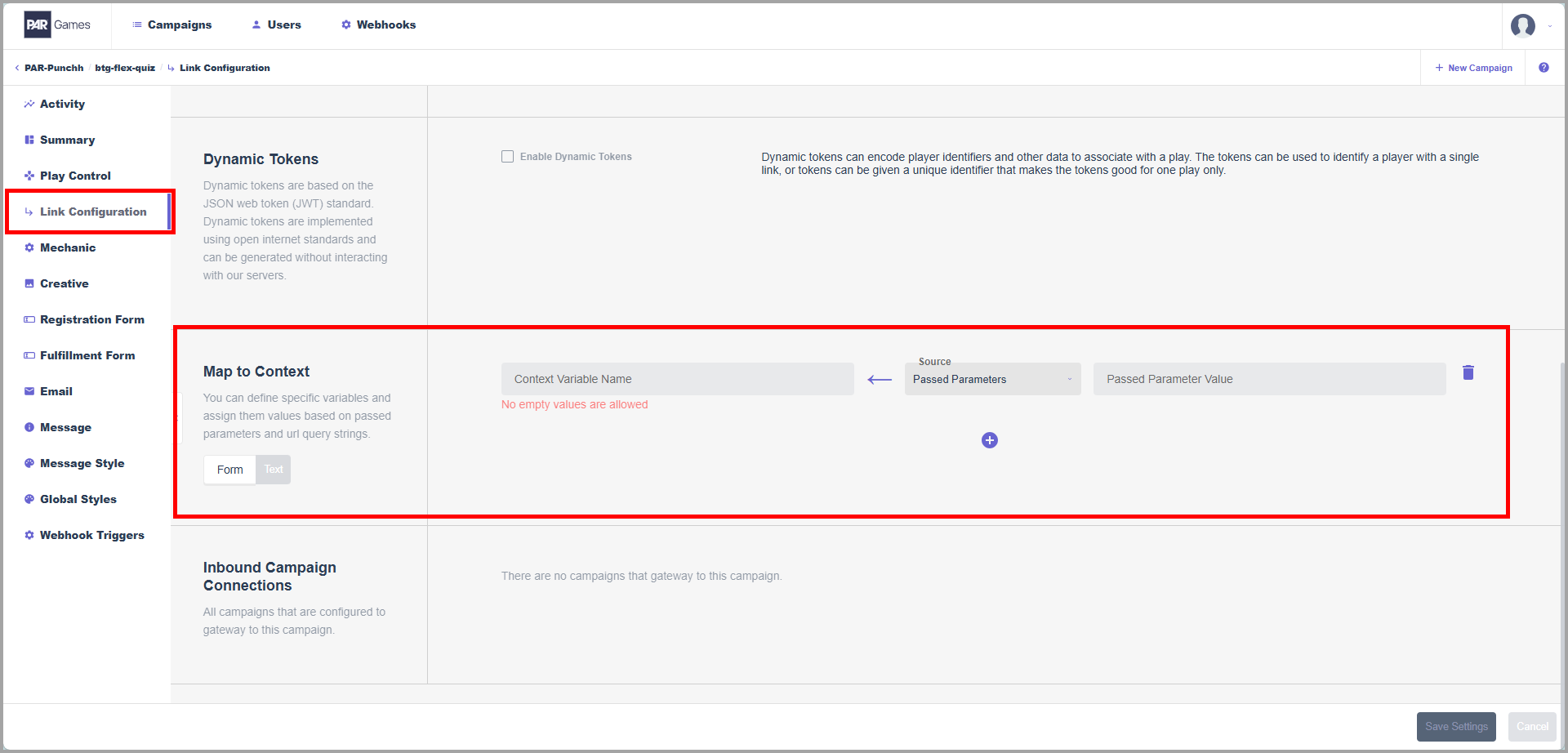Click the Play Control icon

[29, 176]
